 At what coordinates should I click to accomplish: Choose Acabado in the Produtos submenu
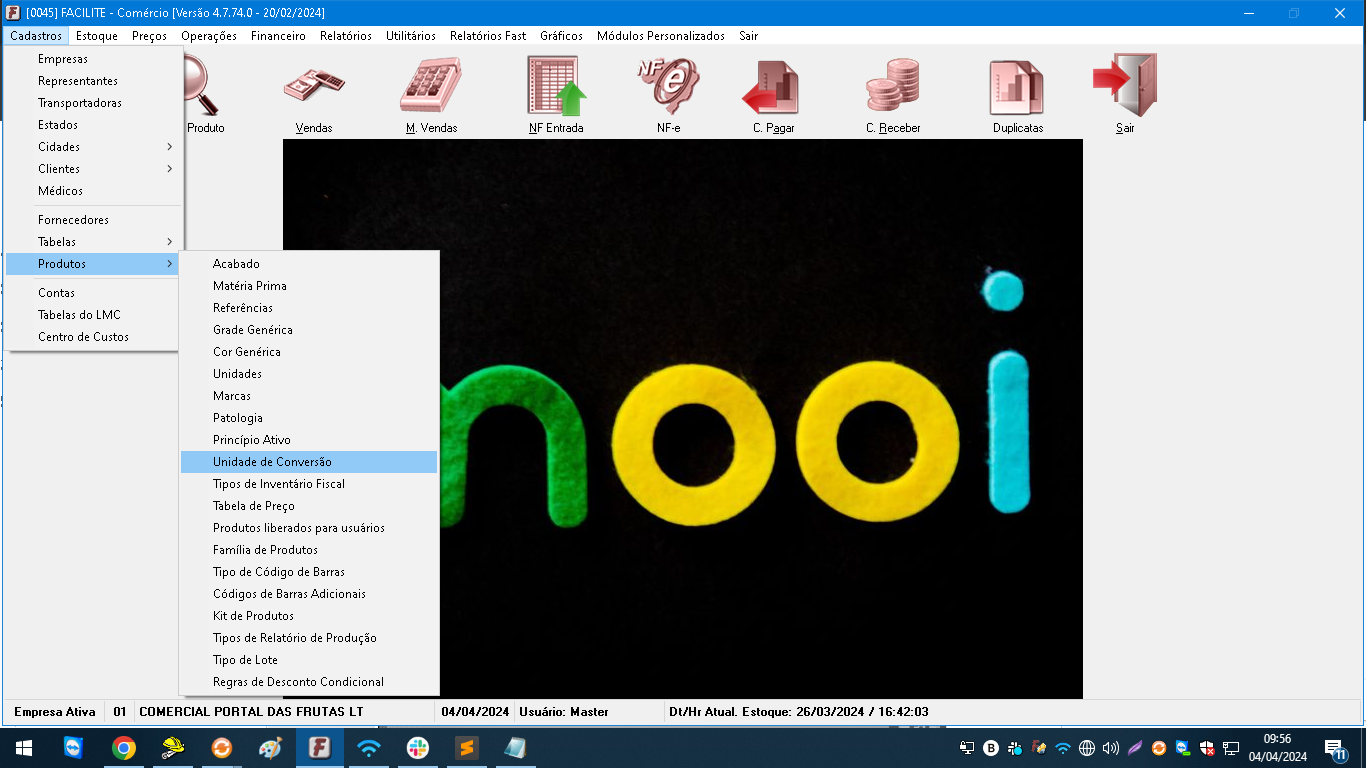click(x=309, y=264)
